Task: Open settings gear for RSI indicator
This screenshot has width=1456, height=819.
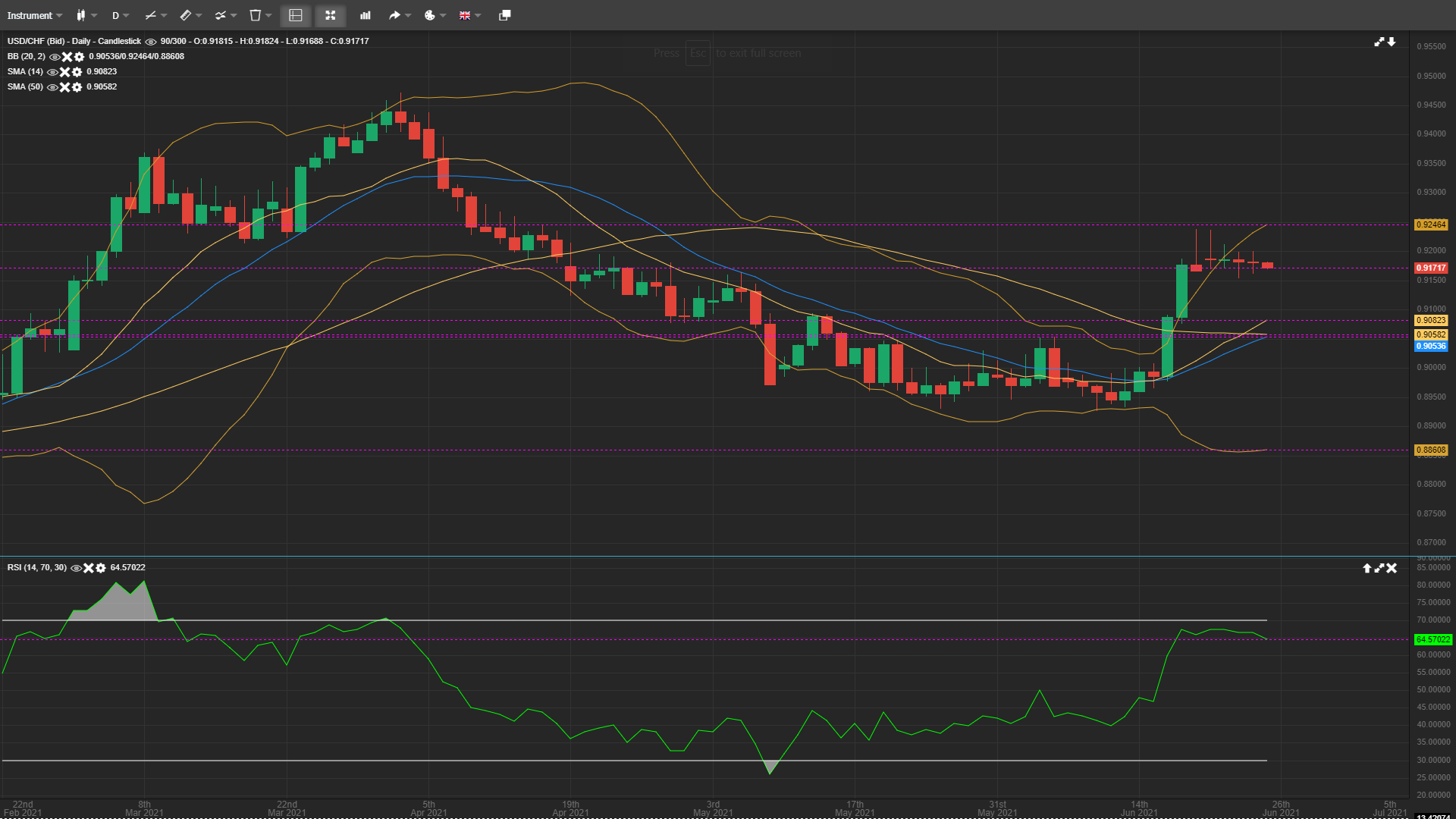Action: (100, 568)
